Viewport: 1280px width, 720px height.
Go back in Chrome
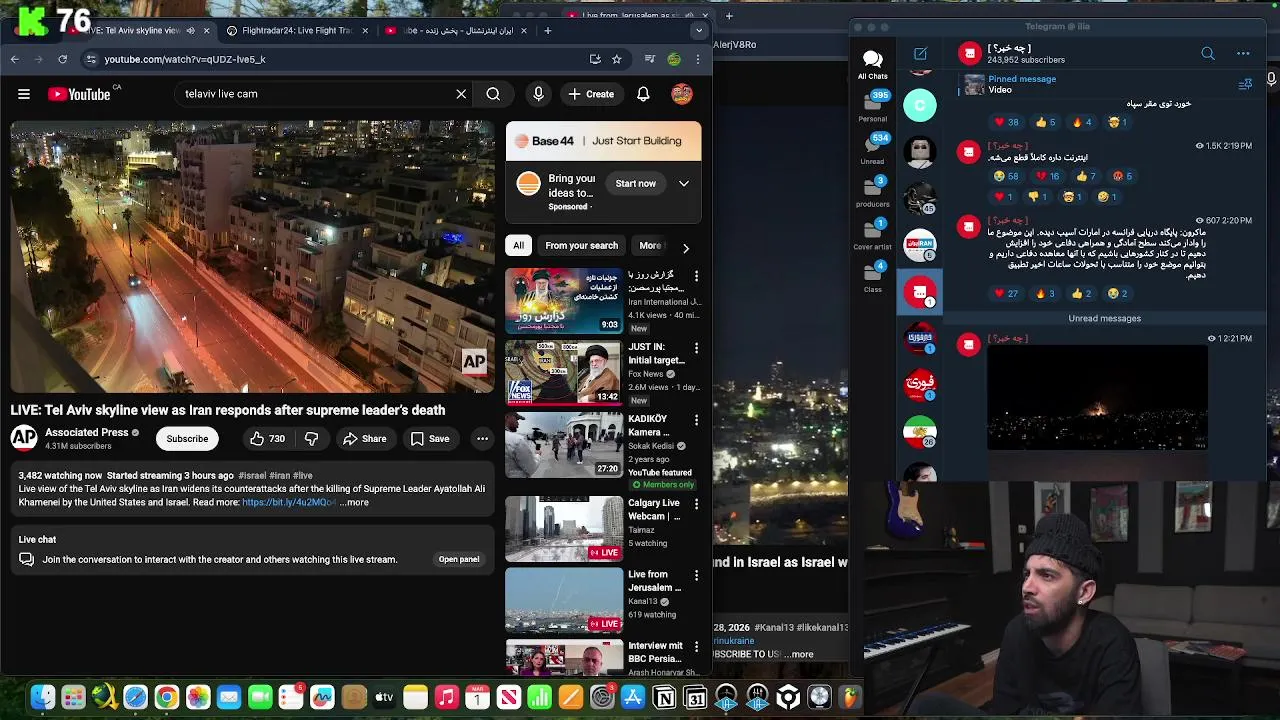tap(15, 59)
